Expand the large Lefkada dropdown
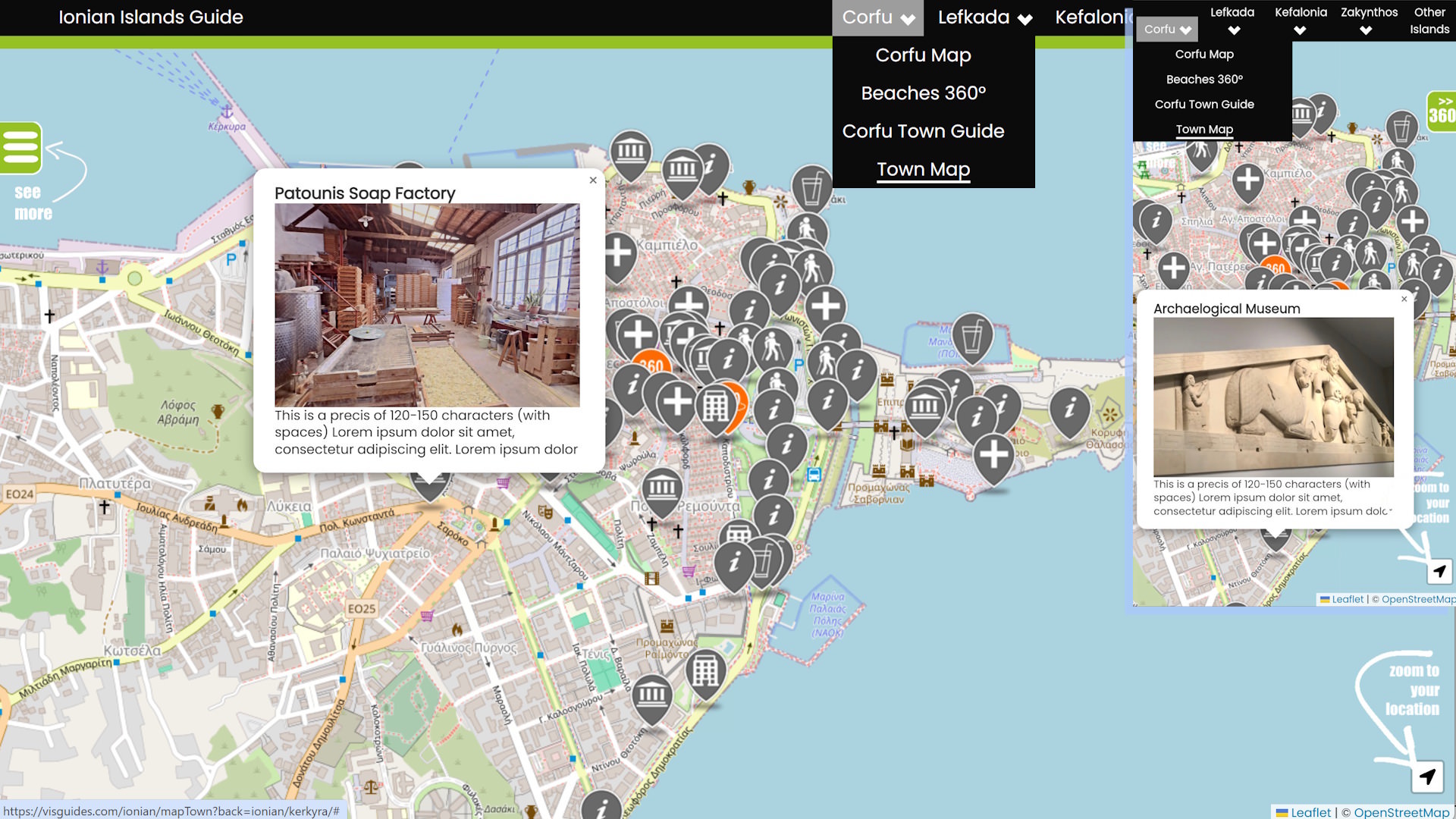1456x819 pixels. pyautogui.click(x=984, y=17)
